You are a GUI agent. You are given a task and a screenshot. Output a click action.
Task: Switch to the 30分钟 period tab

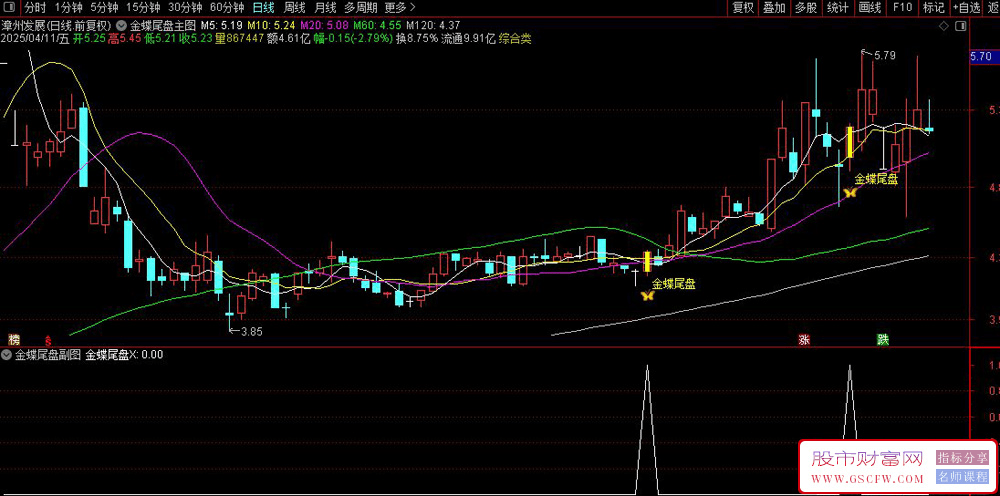click(185, 8)
